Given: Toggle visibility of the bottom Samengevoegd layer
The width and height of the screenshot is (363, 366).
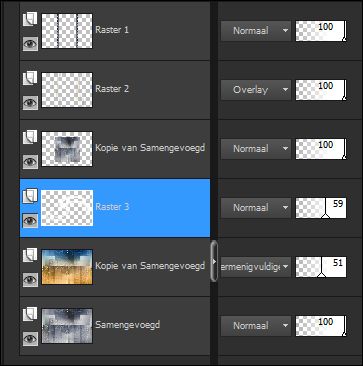Looking at the screenshot, I should pos(30,338).
